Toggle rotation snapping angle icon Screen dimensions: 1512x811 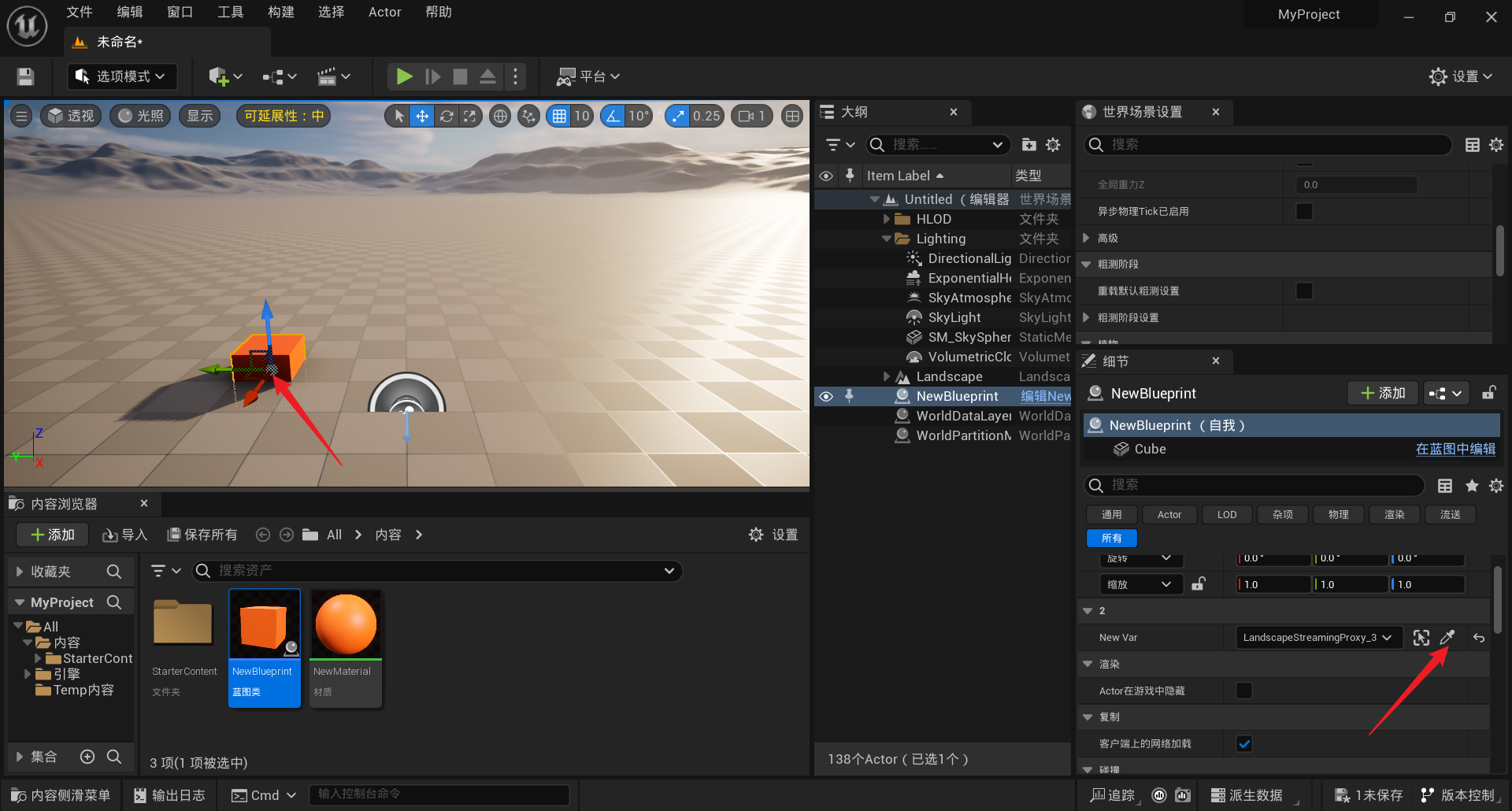613,117
